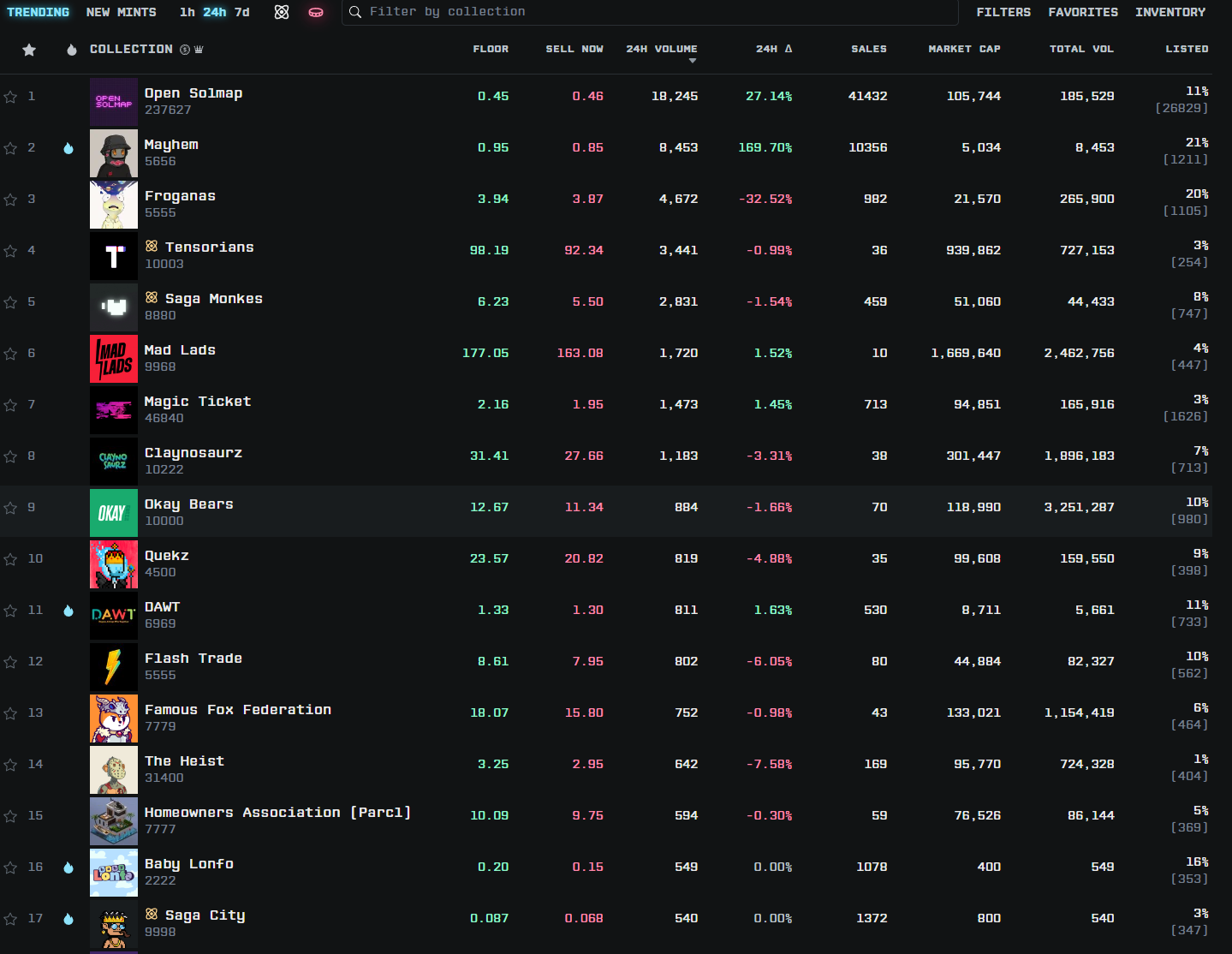The width and height of the screenshot is (1232, 954).
Task: Open the DAWT collection name
Action: click(163, 607)
